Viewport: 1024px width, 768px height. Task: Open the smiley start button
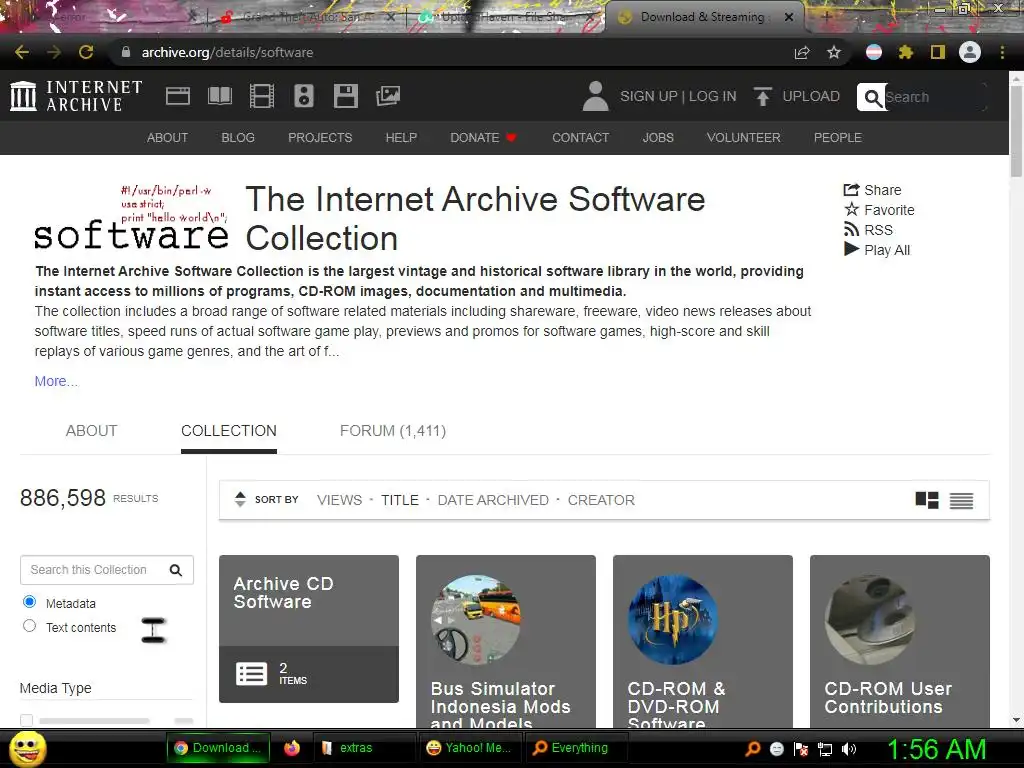click(x=27, y=748)
